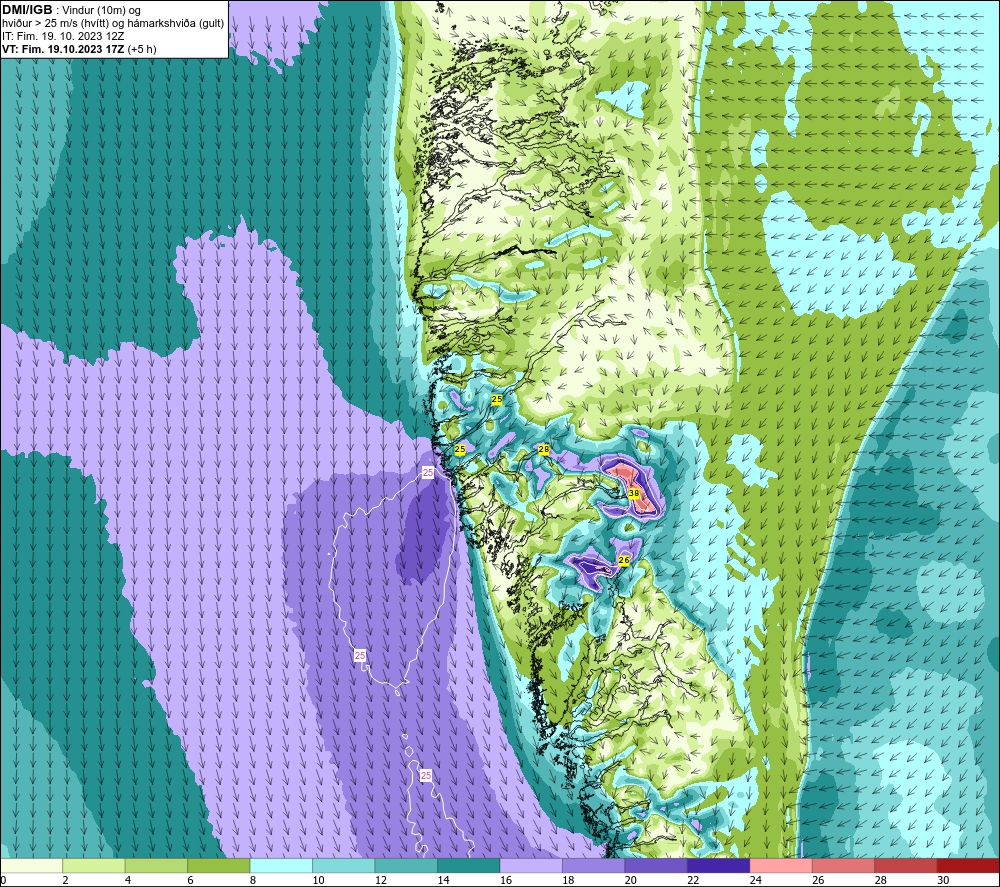Screen dimensions: 1000x887
Task: Click the '(+5 h)' forecast offset text
Action: pyautogui.click(x=142, y=49)
